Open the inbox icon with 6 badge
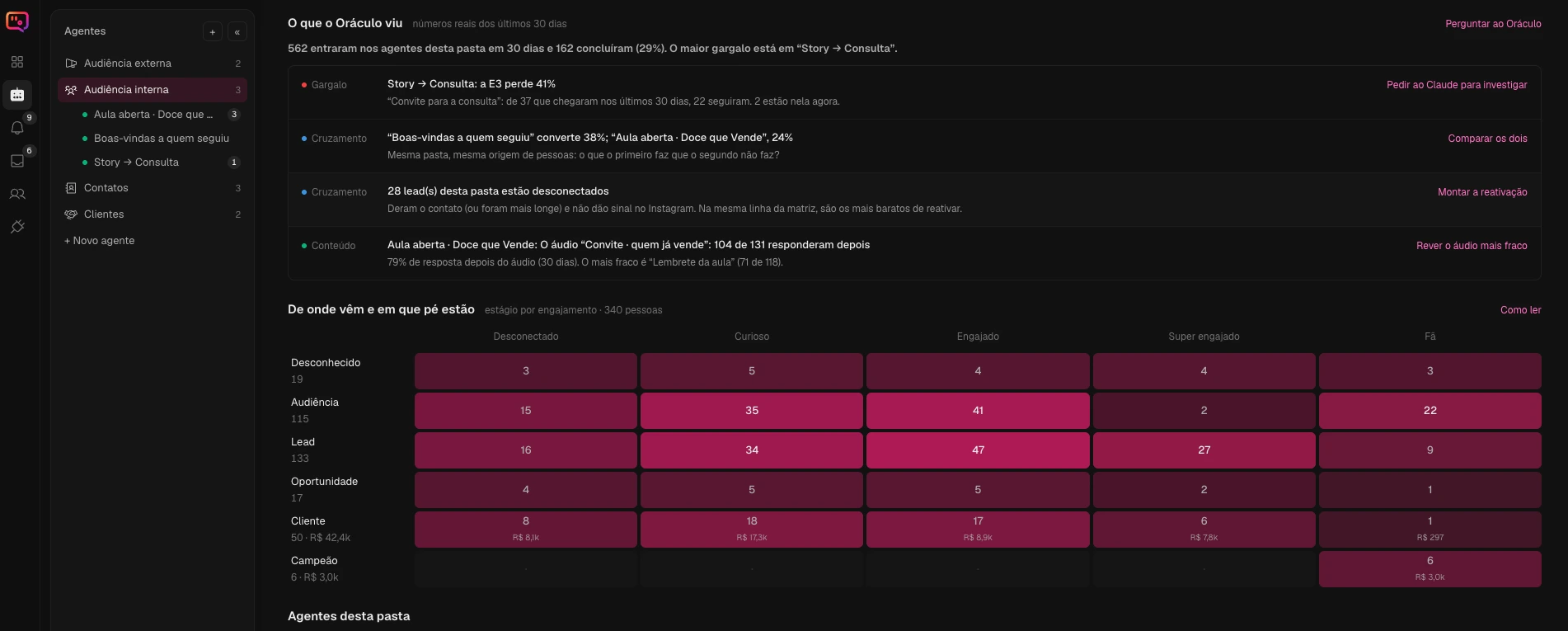This screenshot has height=631, width=1568. 17,161
